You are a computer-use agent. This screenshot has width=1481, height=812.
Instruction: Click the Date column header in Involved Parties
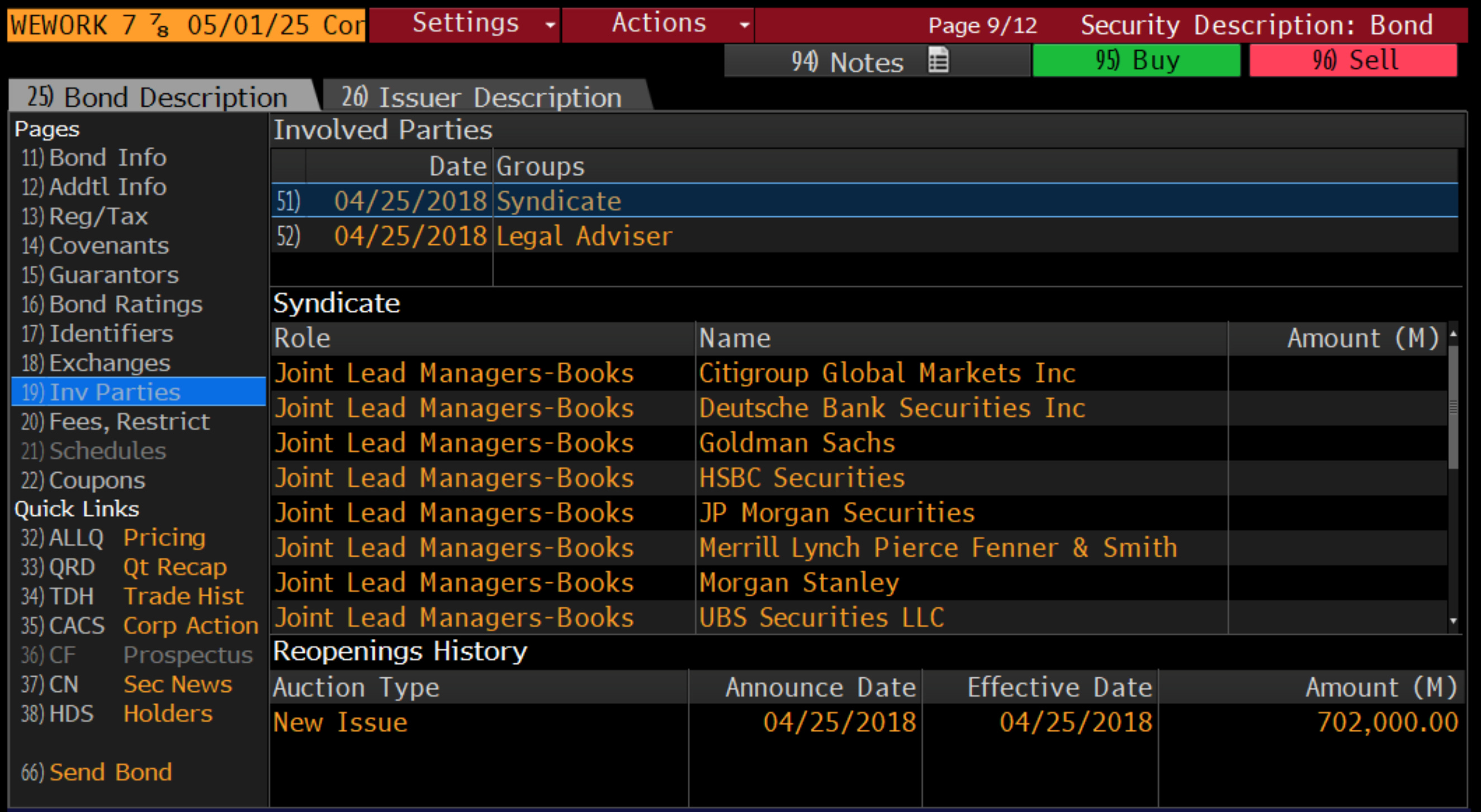point(399,166)
